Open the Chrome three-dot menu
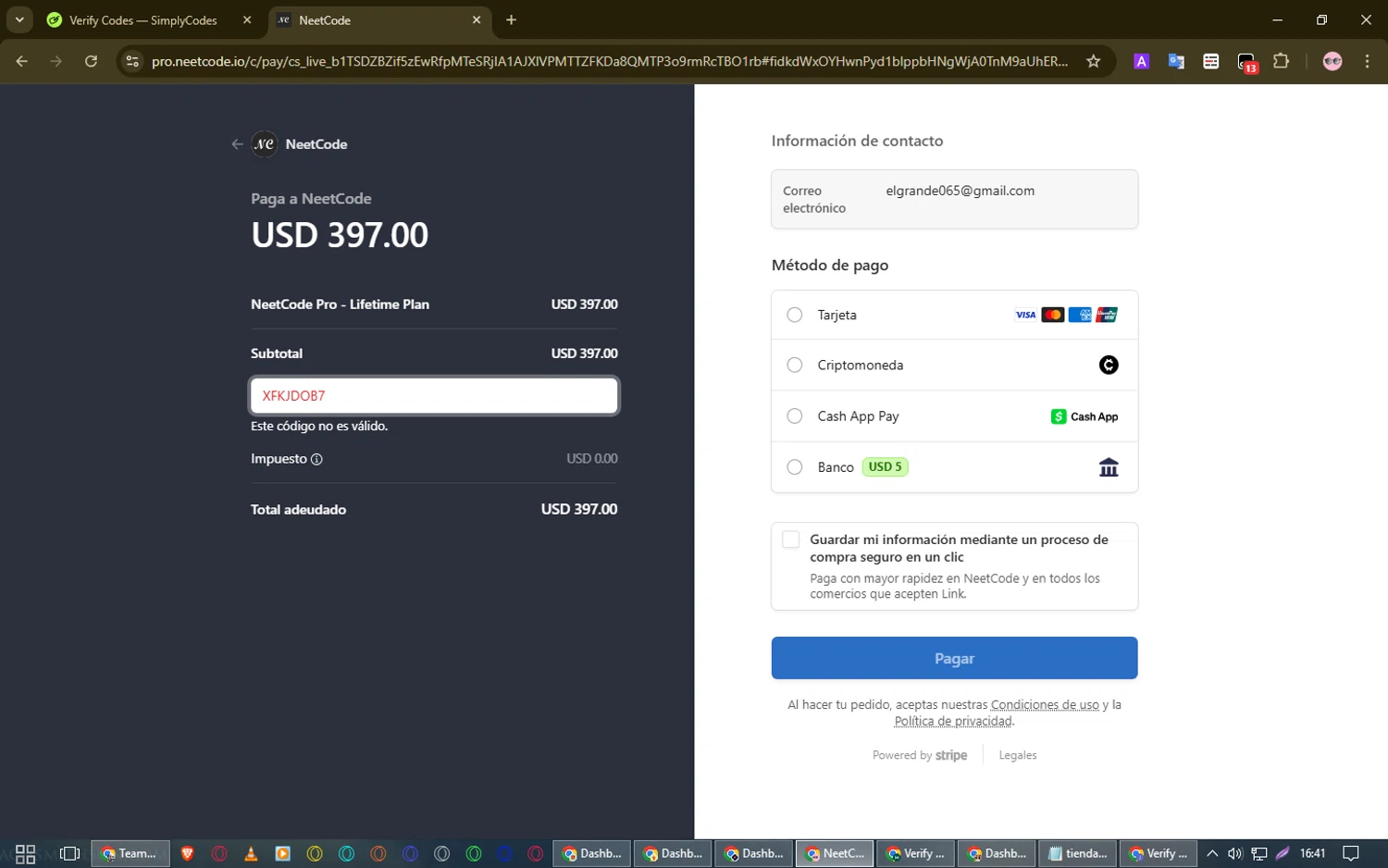The height and width of the screenshot is (868, 1388). tap(1367, 61)
